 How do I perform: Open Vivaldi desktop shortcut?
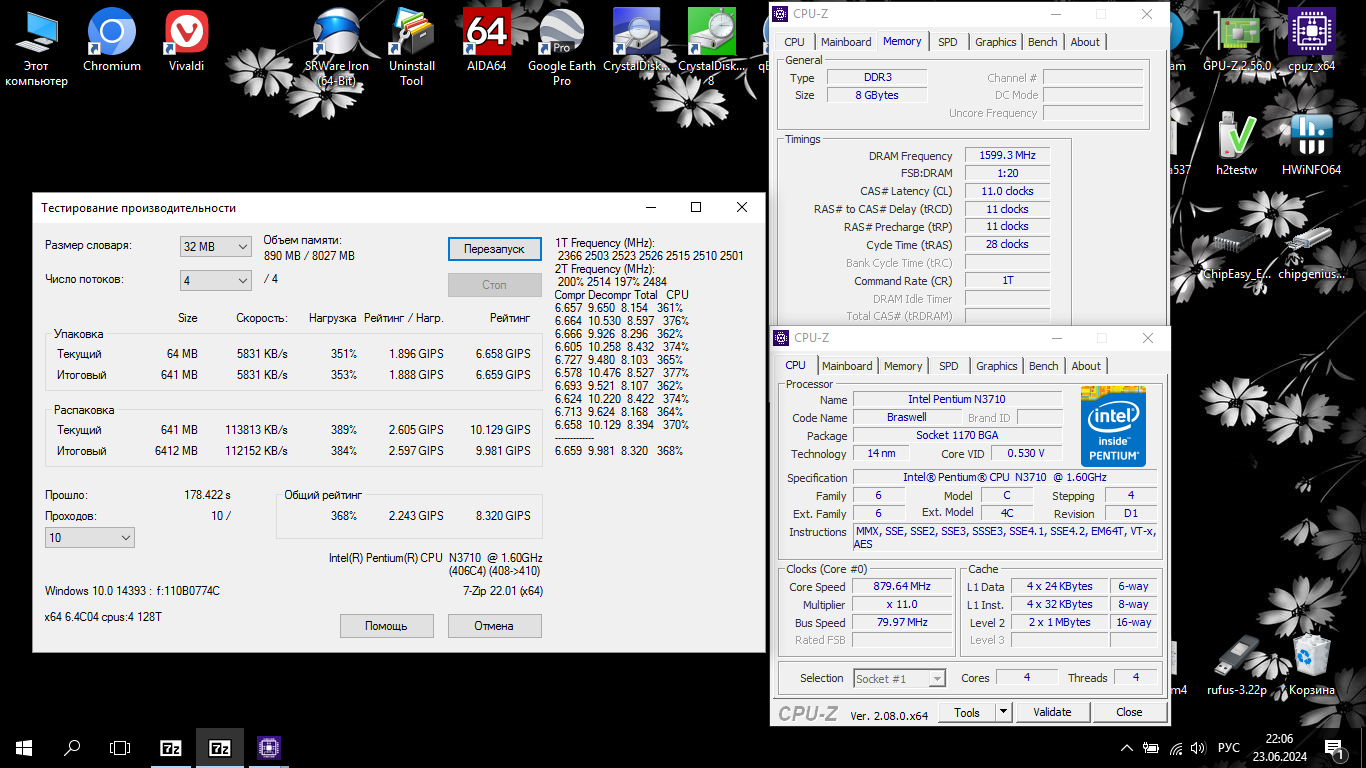[x=186, y=40]
